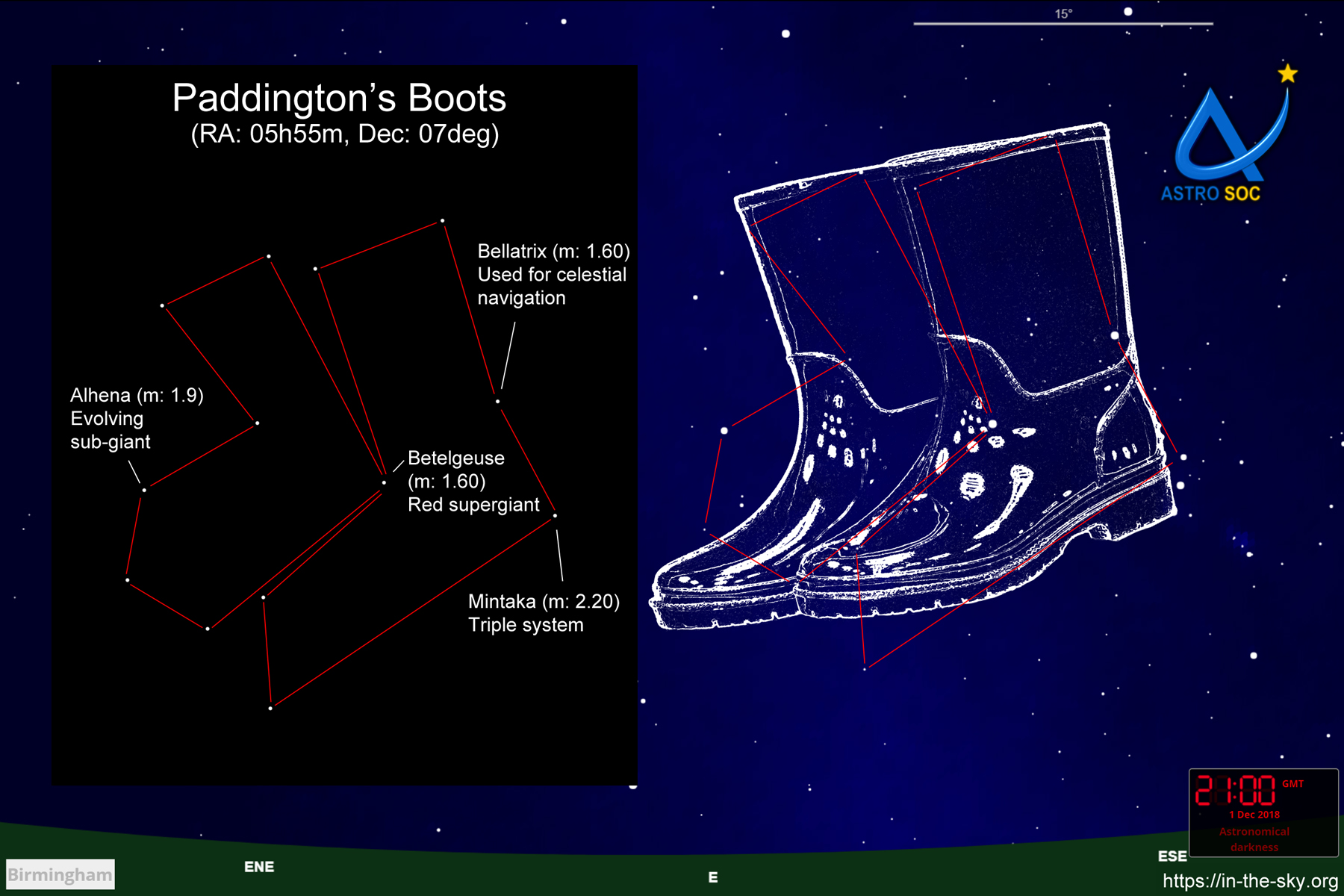The height and width of the screenshot is (896, 1344).
Task: Open the https://in-the-sky.org link
Action: pos(1250,881)
